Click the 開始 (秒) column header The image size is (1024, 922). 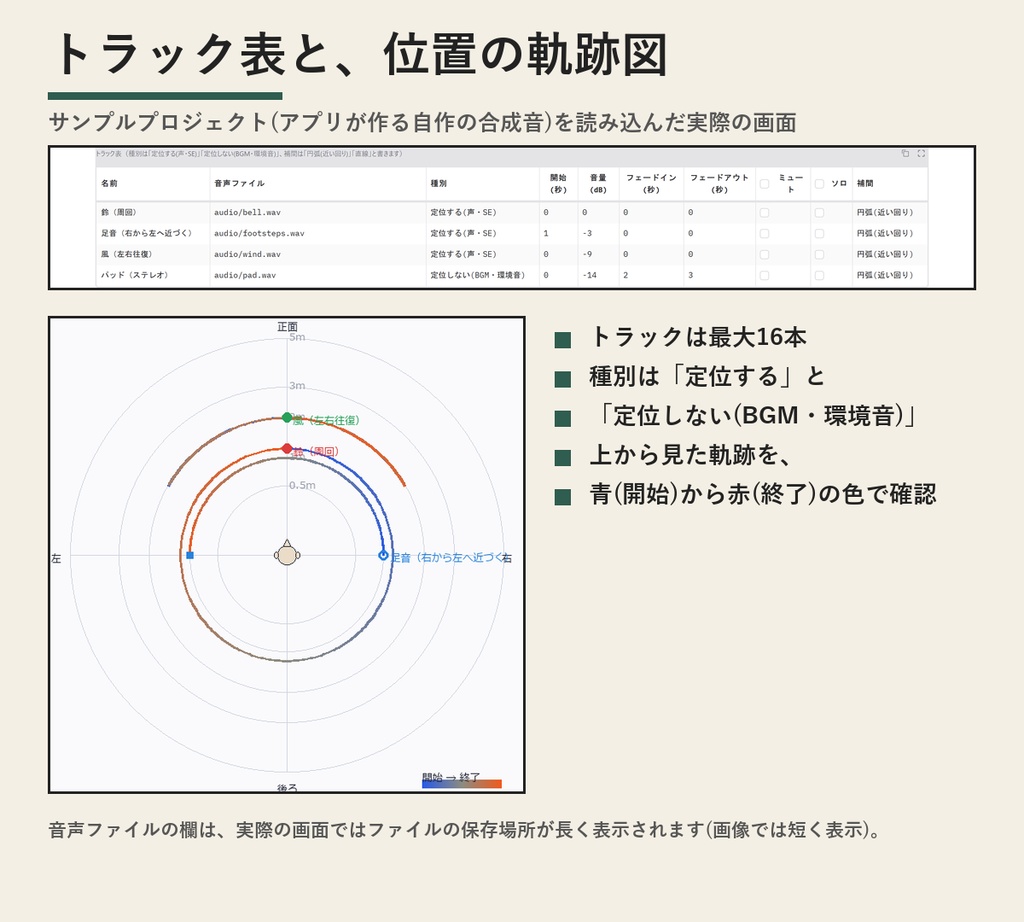(558, 183)
